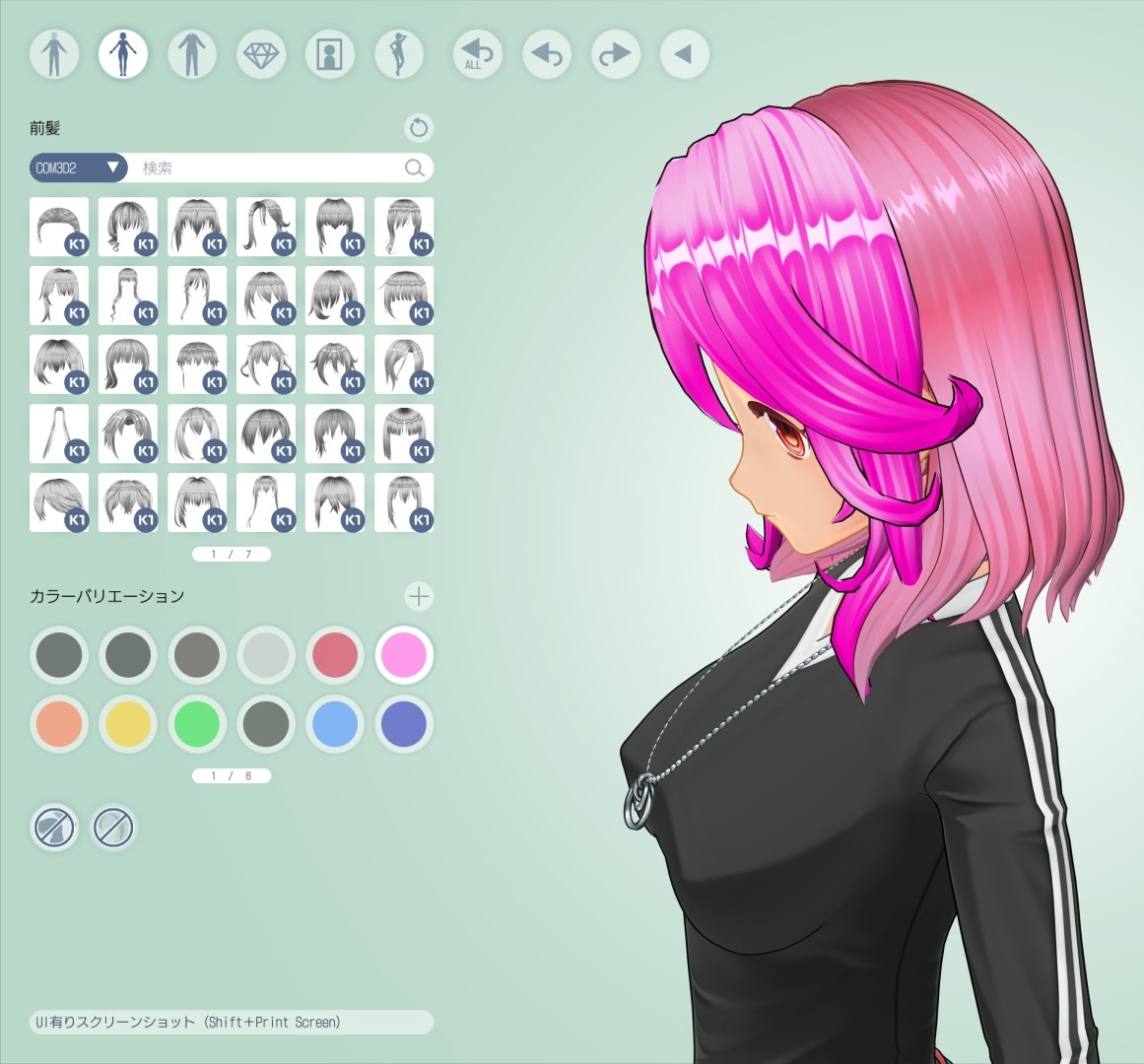1144x1064 pixels.
Task: Select the fifth hairstyle in the top row
Action: [335, 227]
